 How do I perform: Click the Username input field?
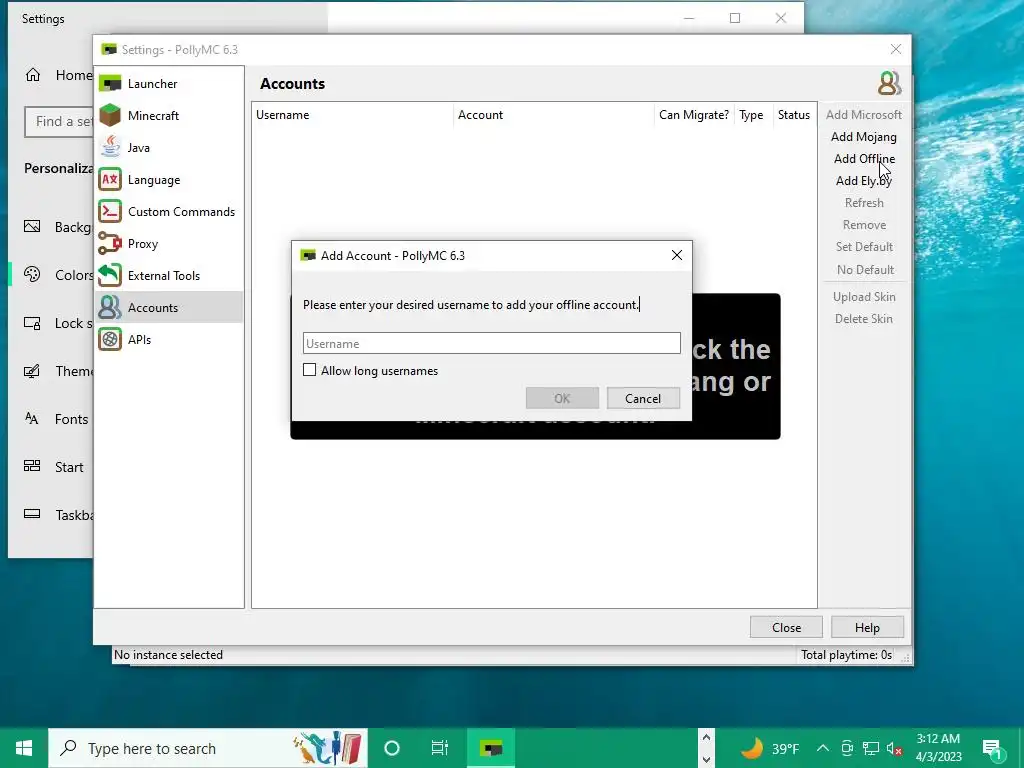492,344
